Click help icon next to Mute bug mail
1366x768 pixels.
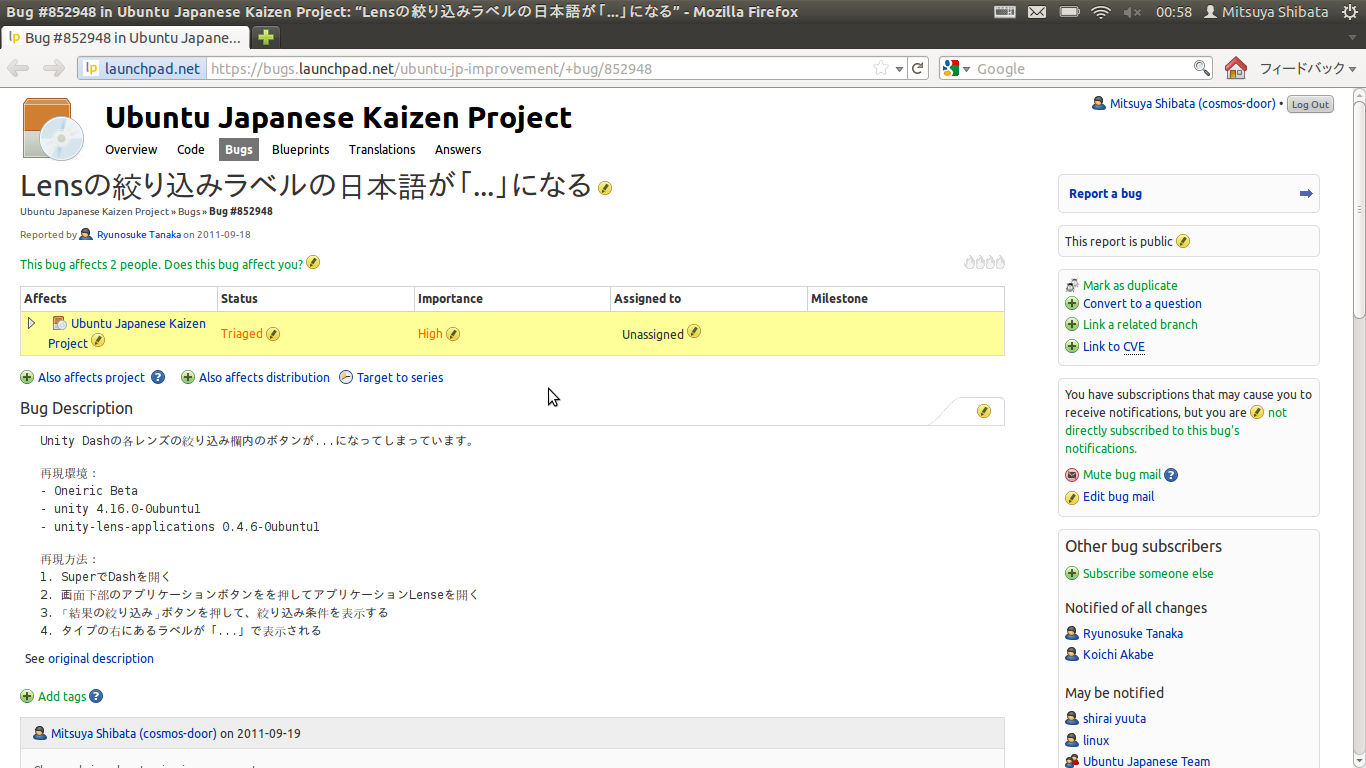pos(1171,475)
